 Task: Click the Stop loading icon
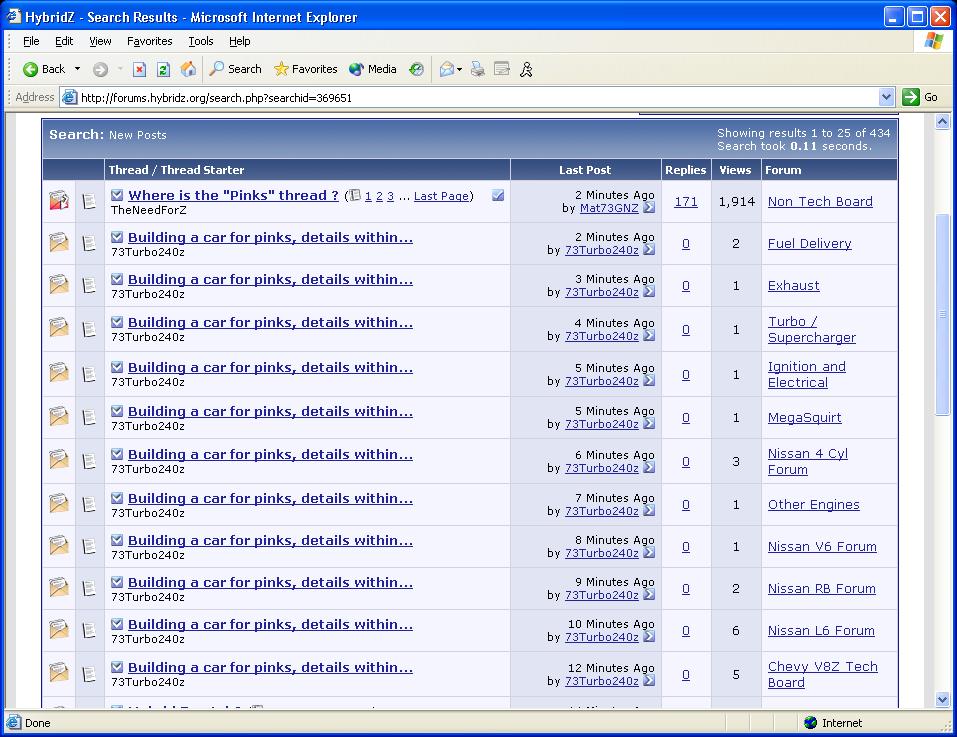(x=139, y=69)
